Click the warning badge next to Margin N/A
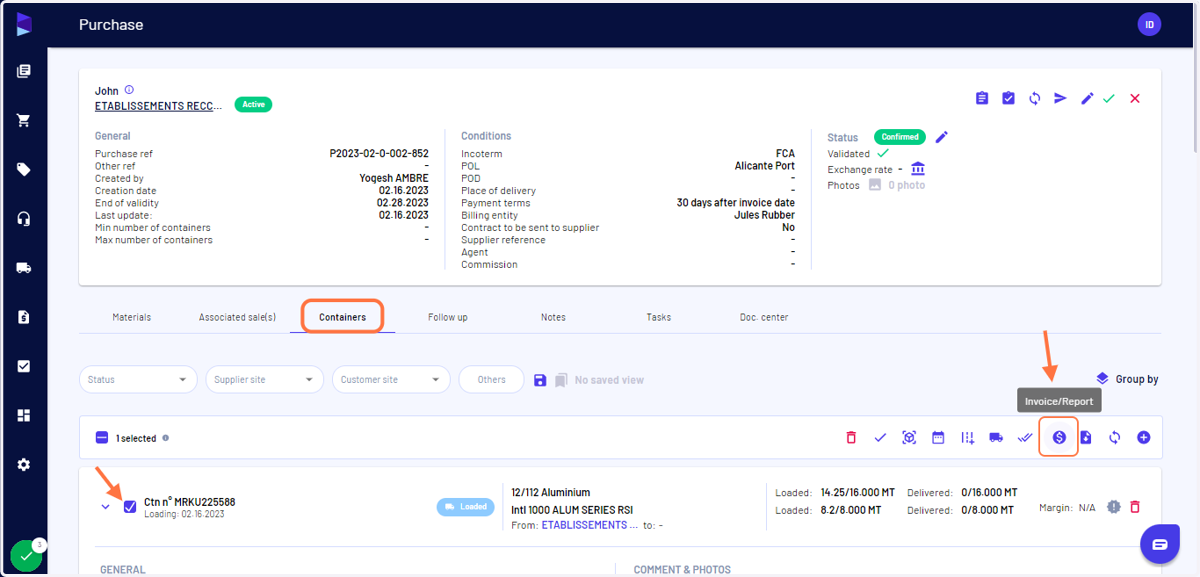Viewport: 1200px width, 577px height. 1113,507
